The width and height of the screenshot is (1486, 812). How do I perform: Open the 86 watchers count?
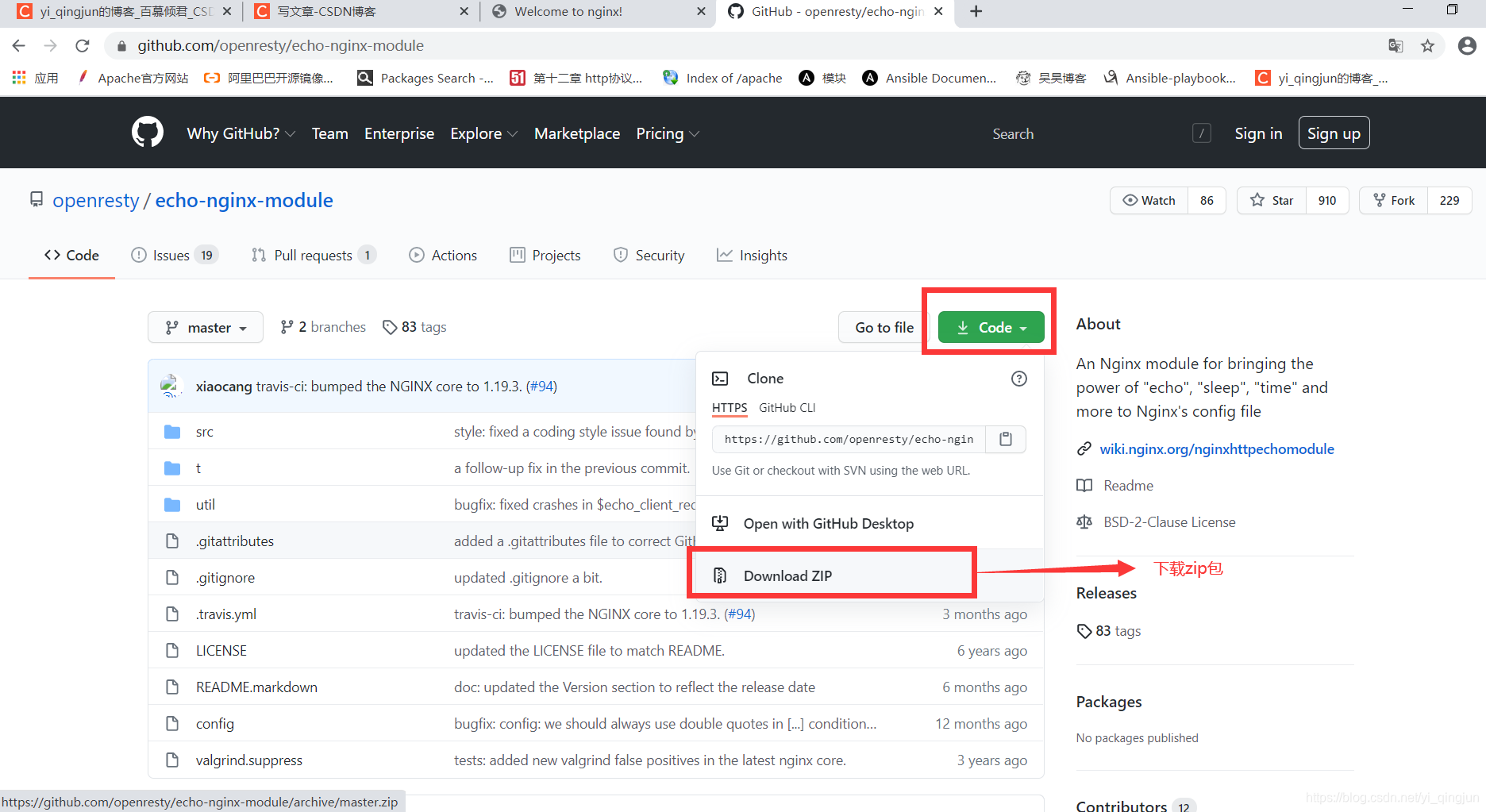click(x=1207, y=200)
